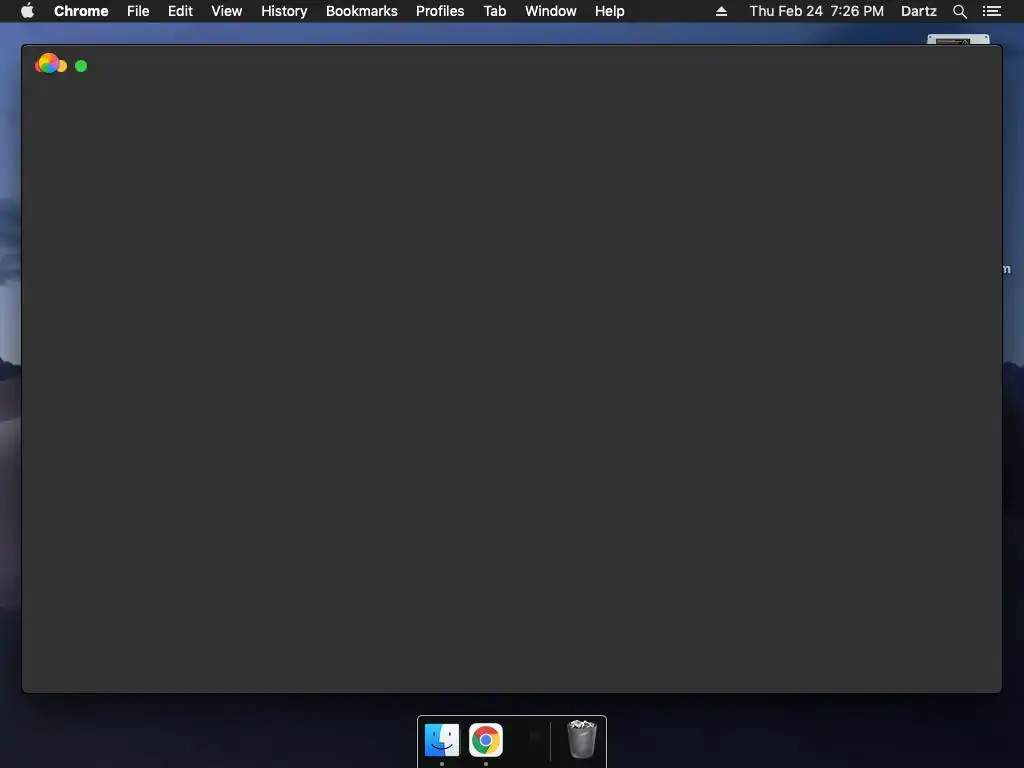Image resolution: width=1024 pixels, height=768 pixels.
Task: Open the Dartz user menu
Action: click(919, 11)
